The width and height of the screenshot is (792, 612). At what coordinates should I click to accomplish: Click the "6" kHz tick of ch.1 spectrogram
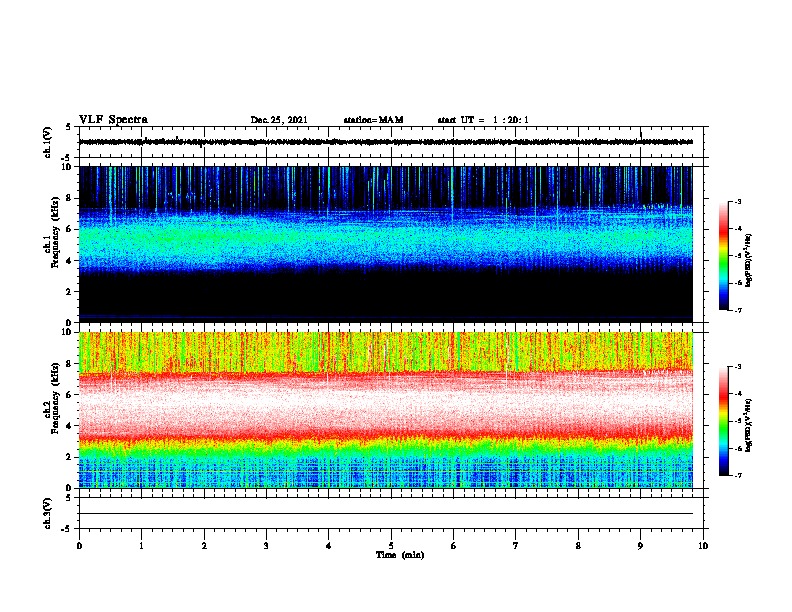click(x=70, y=229)
